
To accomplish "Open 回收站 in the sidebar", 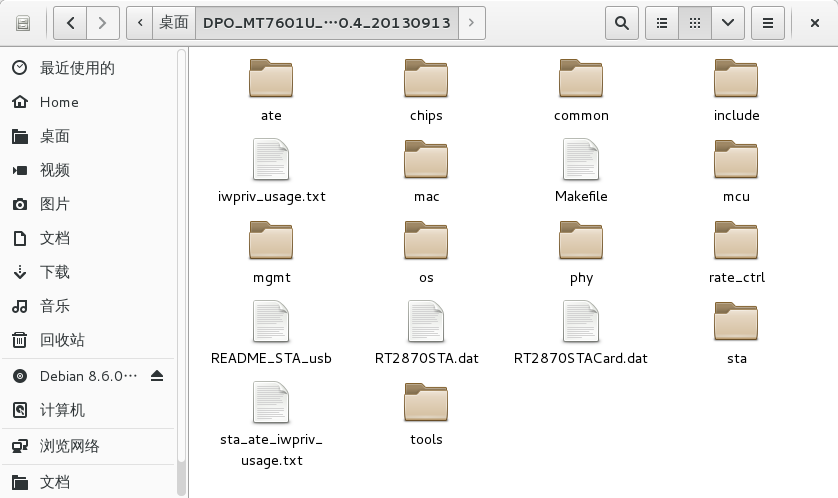I will pos(88,340).
